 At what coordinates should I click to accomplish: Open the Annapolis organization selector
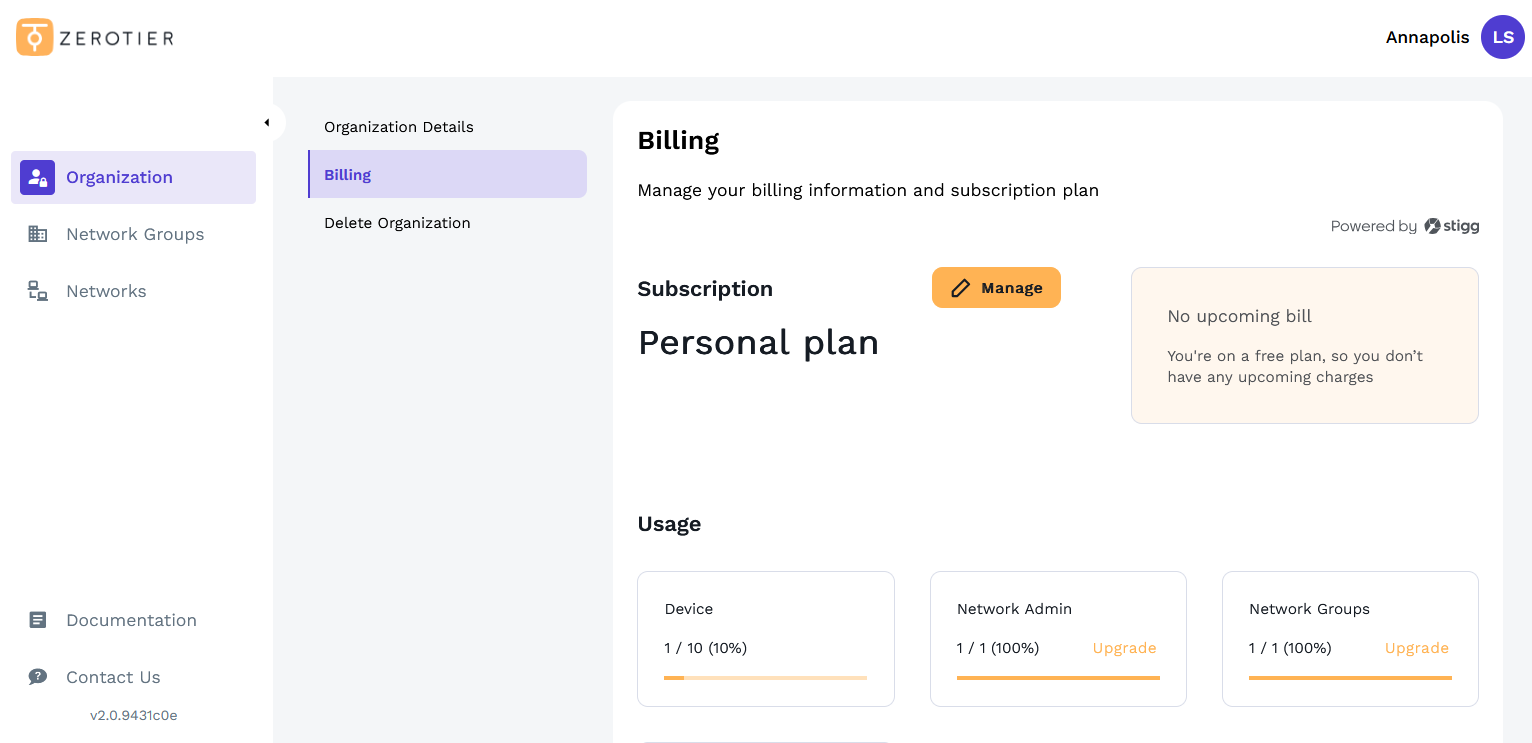click(x=1427, y=37)
